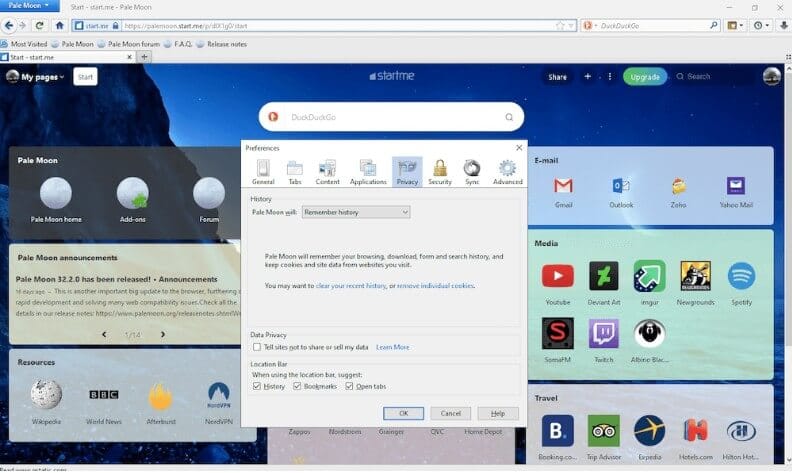The width and height of the screenshot is (792, 473).
Task: Open the Learn More data privacy link
Action: [x=392, y=347]
